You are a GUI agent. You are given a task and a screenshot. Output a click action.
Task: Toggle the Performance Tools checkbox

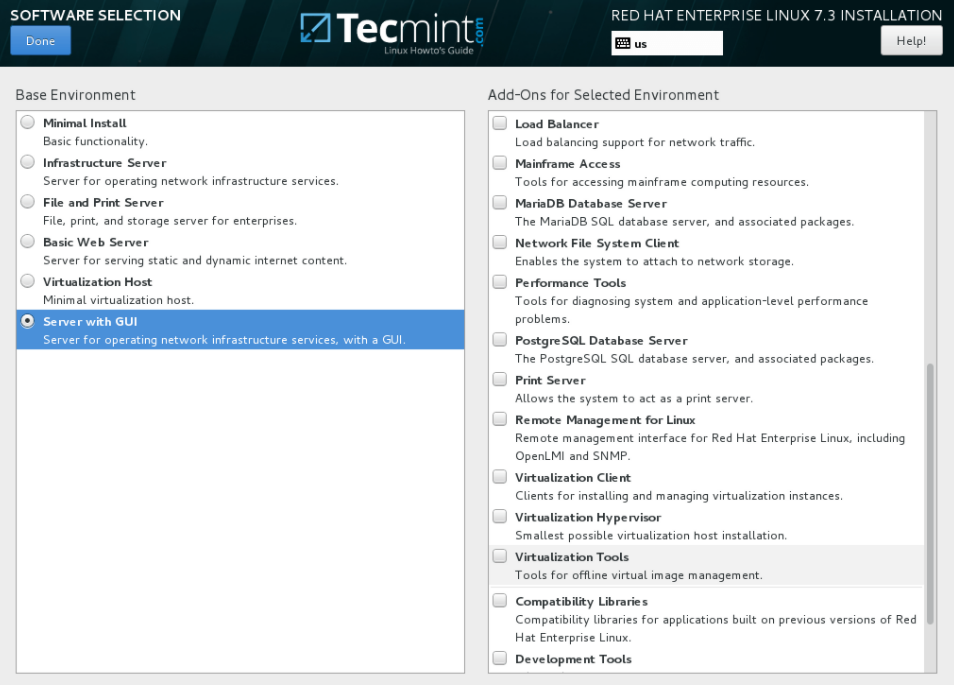(500, 282)
